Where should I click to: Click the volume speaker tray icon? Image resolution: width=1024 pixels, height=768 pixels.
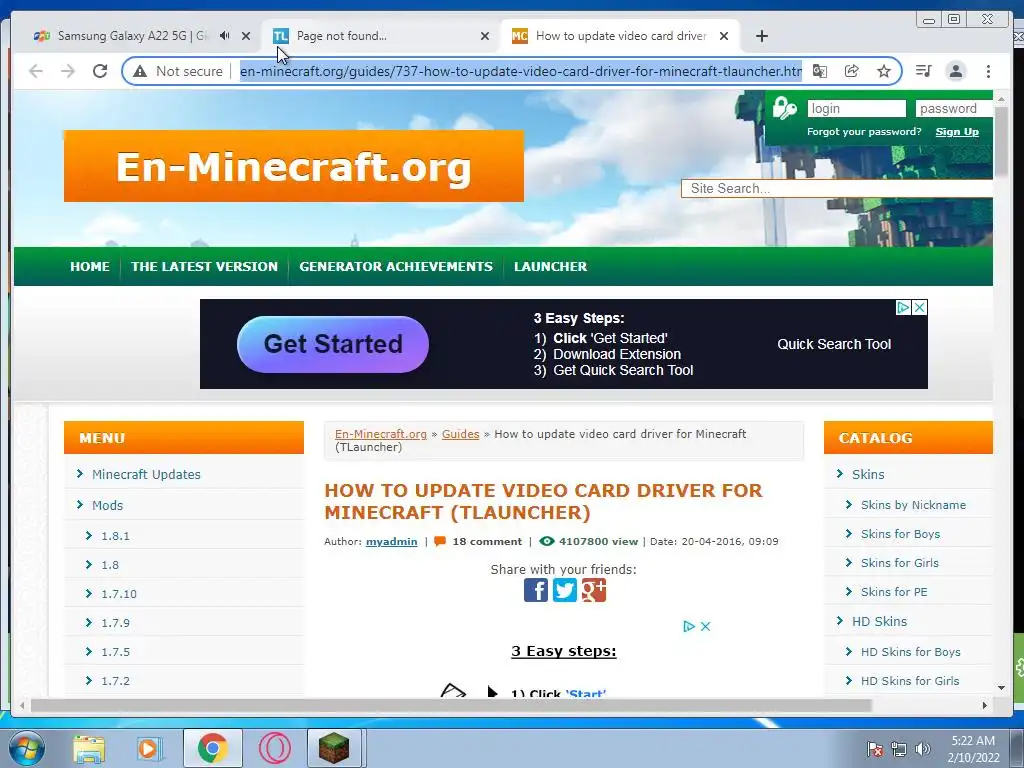(922, 749)
